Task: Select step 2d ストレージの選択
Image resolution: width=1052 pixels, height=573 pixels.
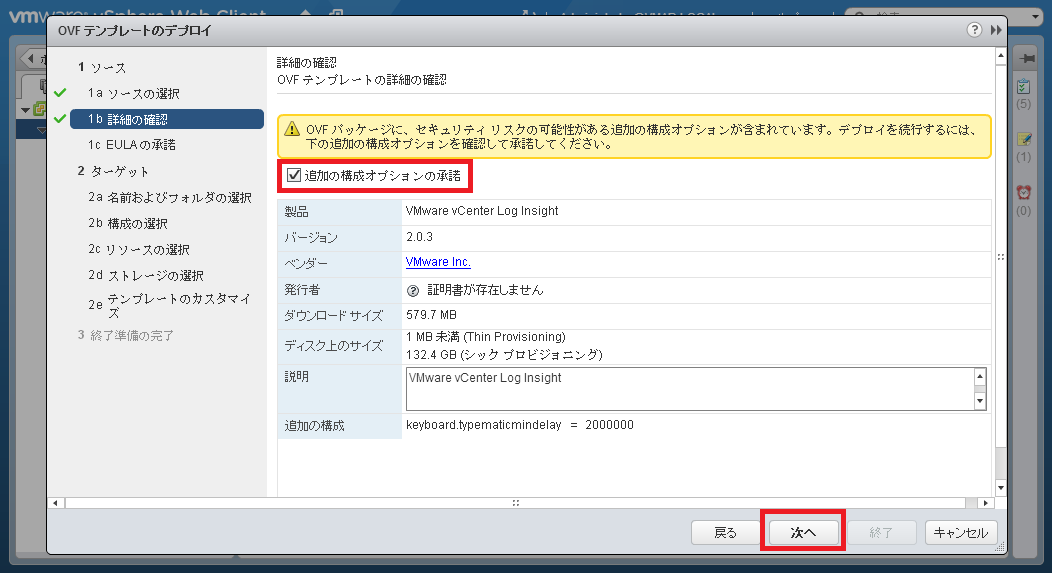Action: click(146, 276)
